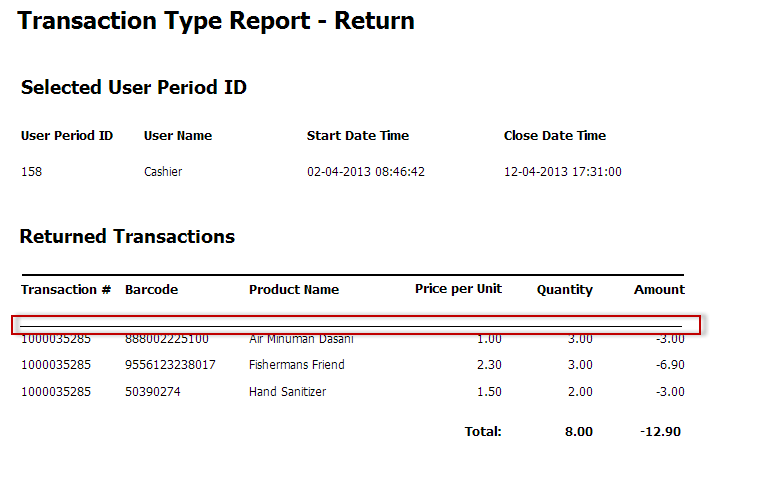Click the Barcode column header
Viewport: 782px width, 484px height.
[151, 290]
